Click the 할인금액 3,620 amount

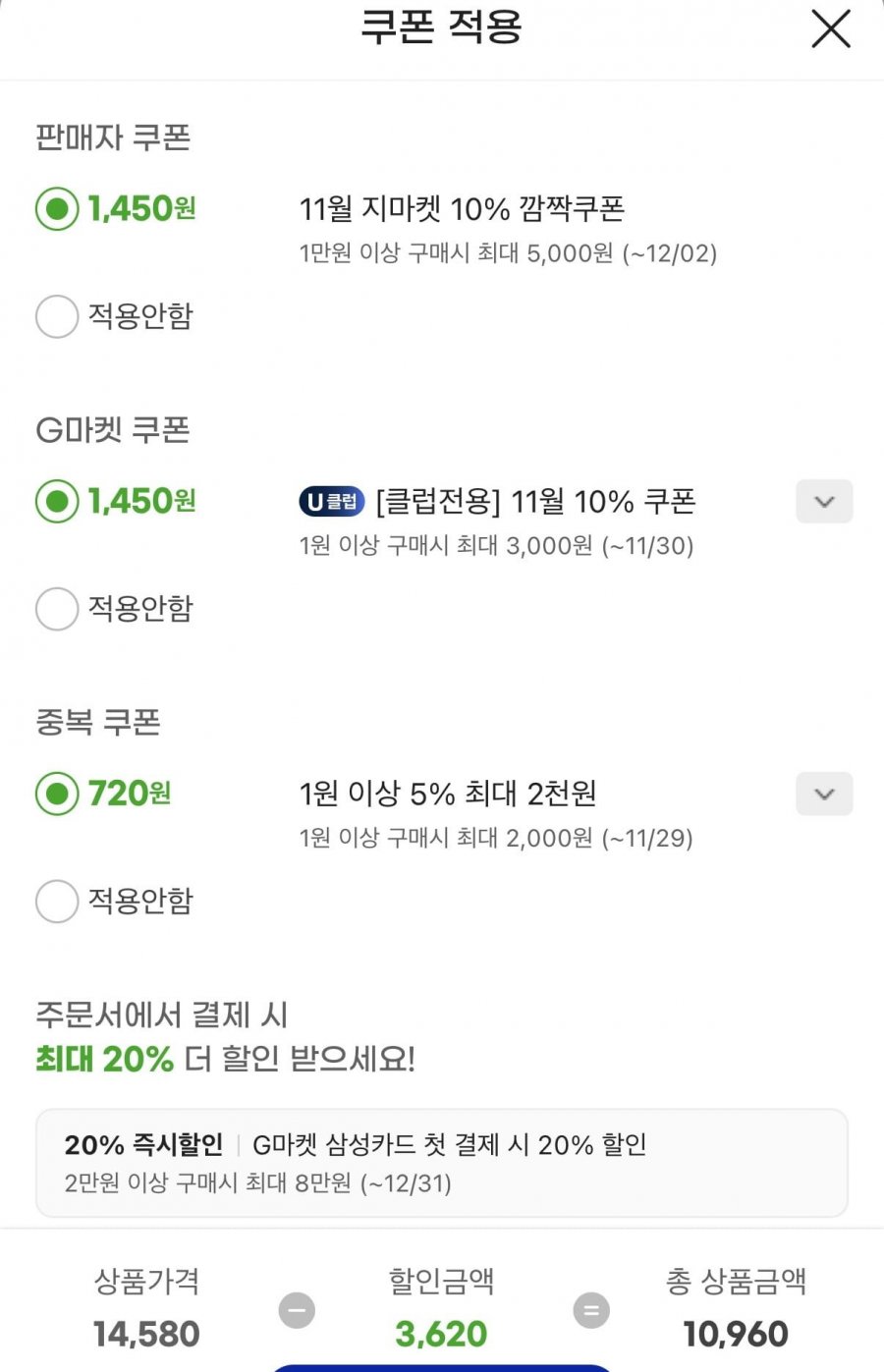click(441, 1334)
